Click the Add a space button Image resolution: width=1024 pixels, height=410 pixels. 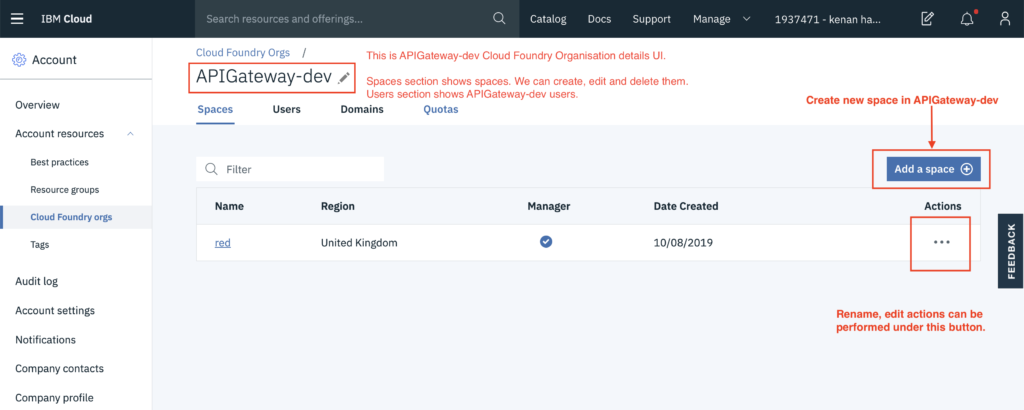[x=933, y=169]
